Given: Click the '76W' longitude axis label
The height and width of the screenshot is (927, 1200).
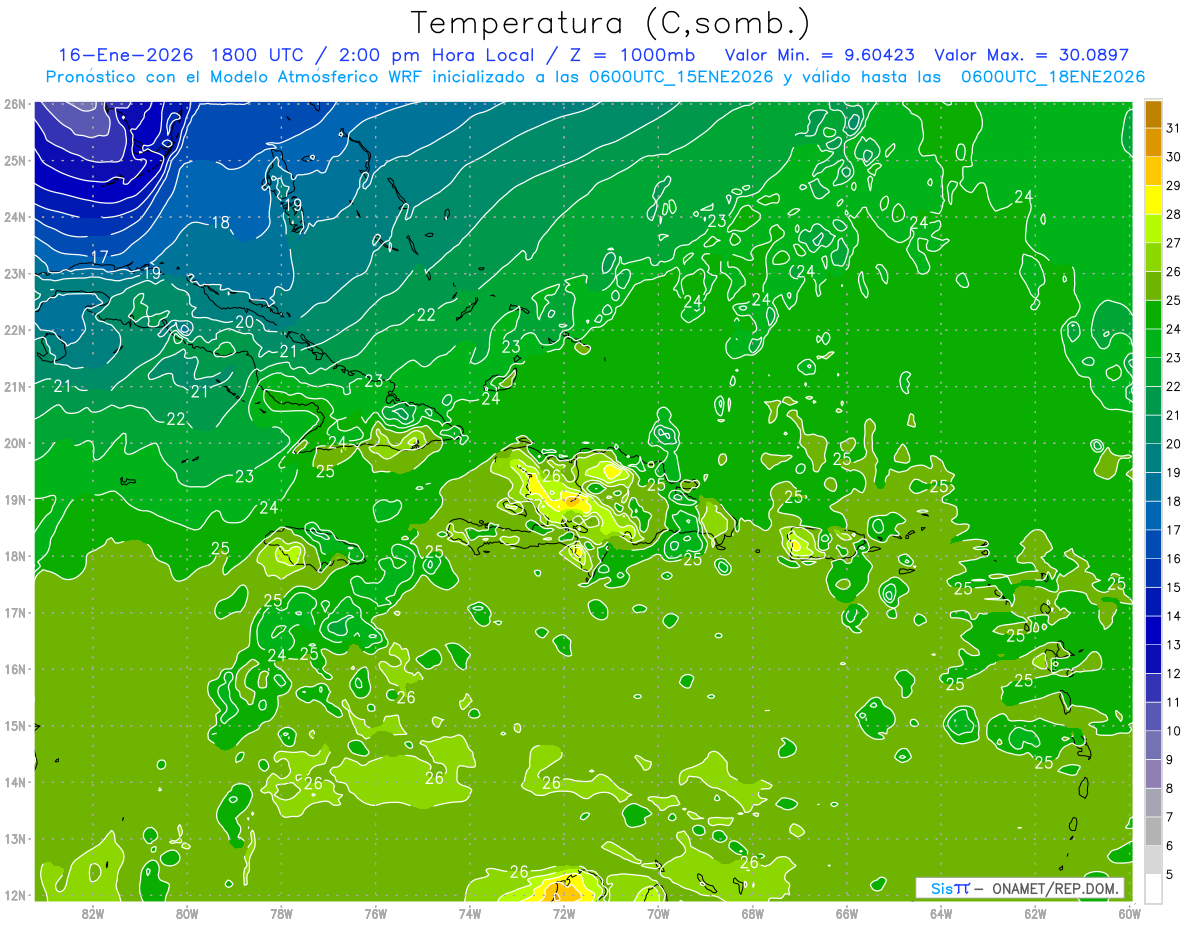Looking at the screenshot, I should click(375, 913).
